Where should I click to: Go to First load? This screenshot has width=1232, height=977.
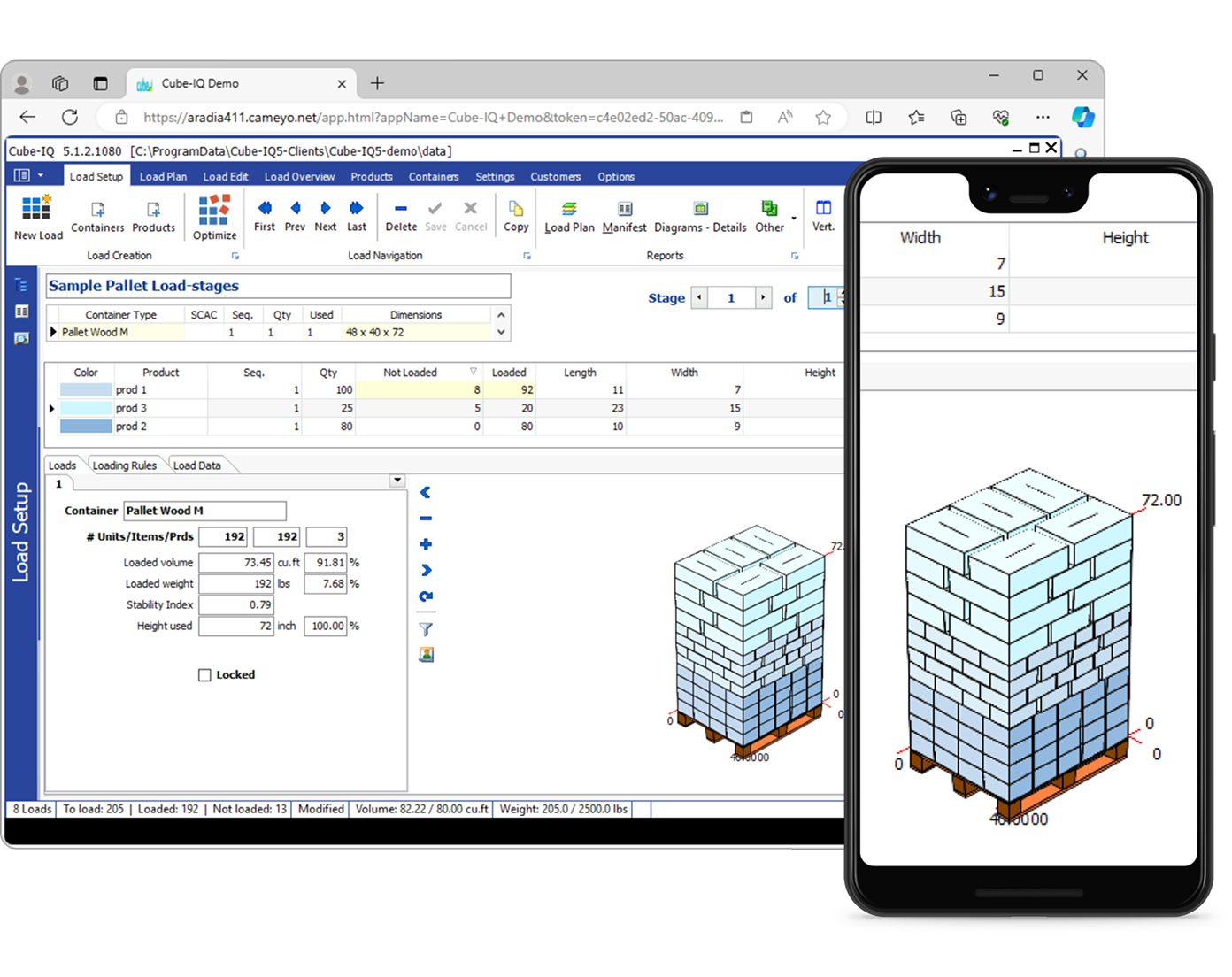(x=265, y=216)
